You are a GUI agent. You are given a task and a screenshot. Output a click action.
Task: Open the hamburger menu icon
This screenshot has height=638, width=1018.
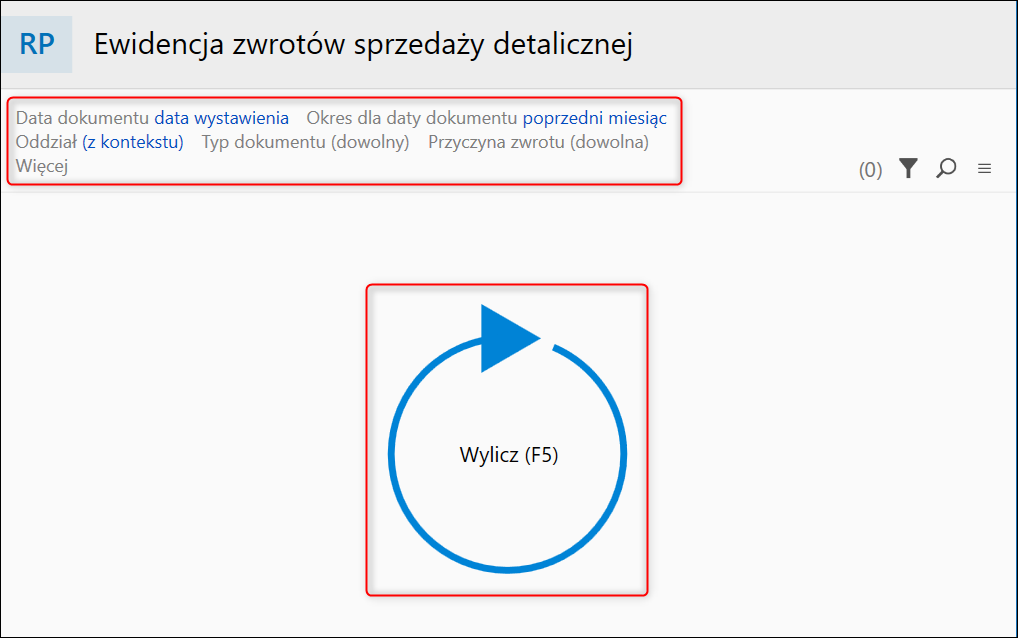click(984, 169)
